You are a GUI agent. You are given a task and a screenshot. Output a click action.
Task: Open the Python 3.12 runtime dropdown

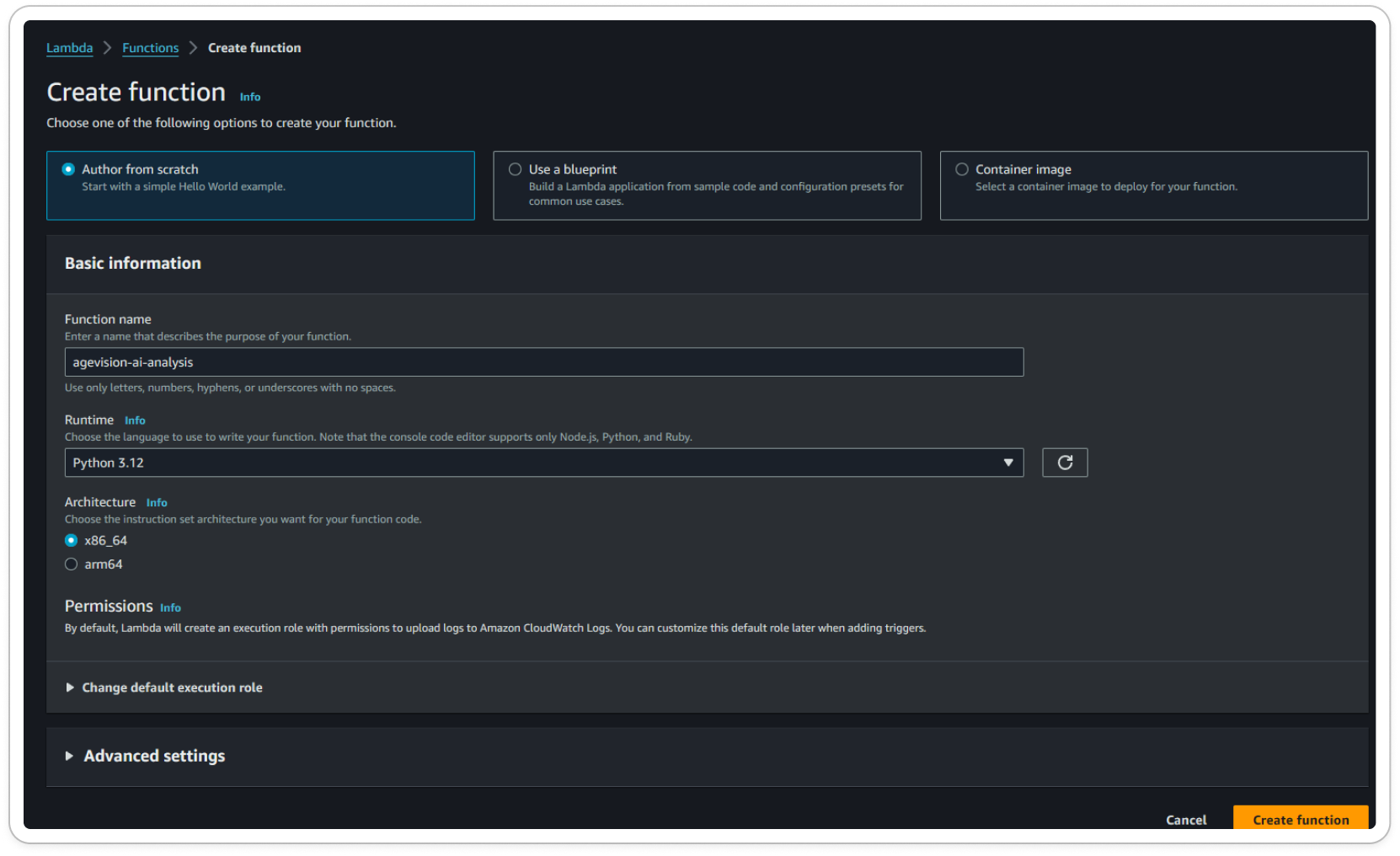[x=543, y=462]
